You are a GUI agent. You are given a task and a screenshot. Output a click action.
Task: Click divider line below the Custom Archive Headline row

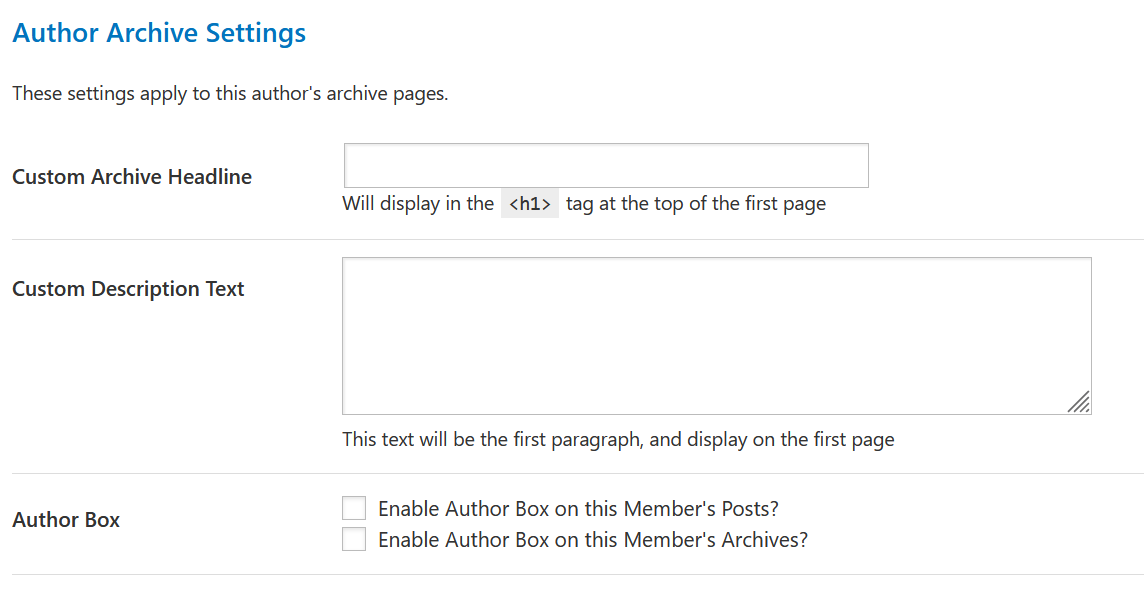coord(577,240)
